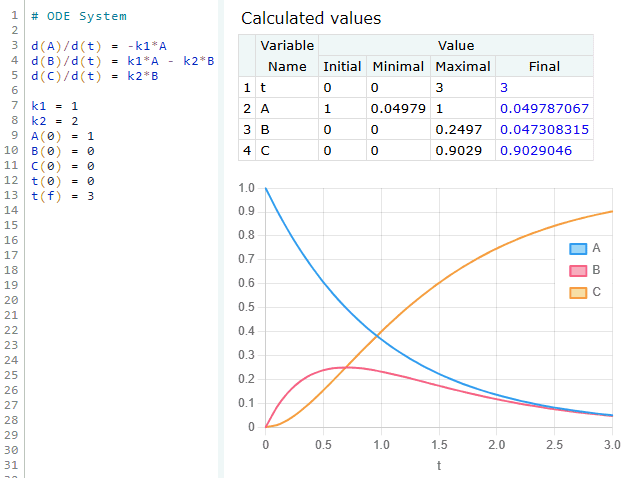
Task: Select the "Initial" column header
Action: pyautogui.click(x=342, y=66)
